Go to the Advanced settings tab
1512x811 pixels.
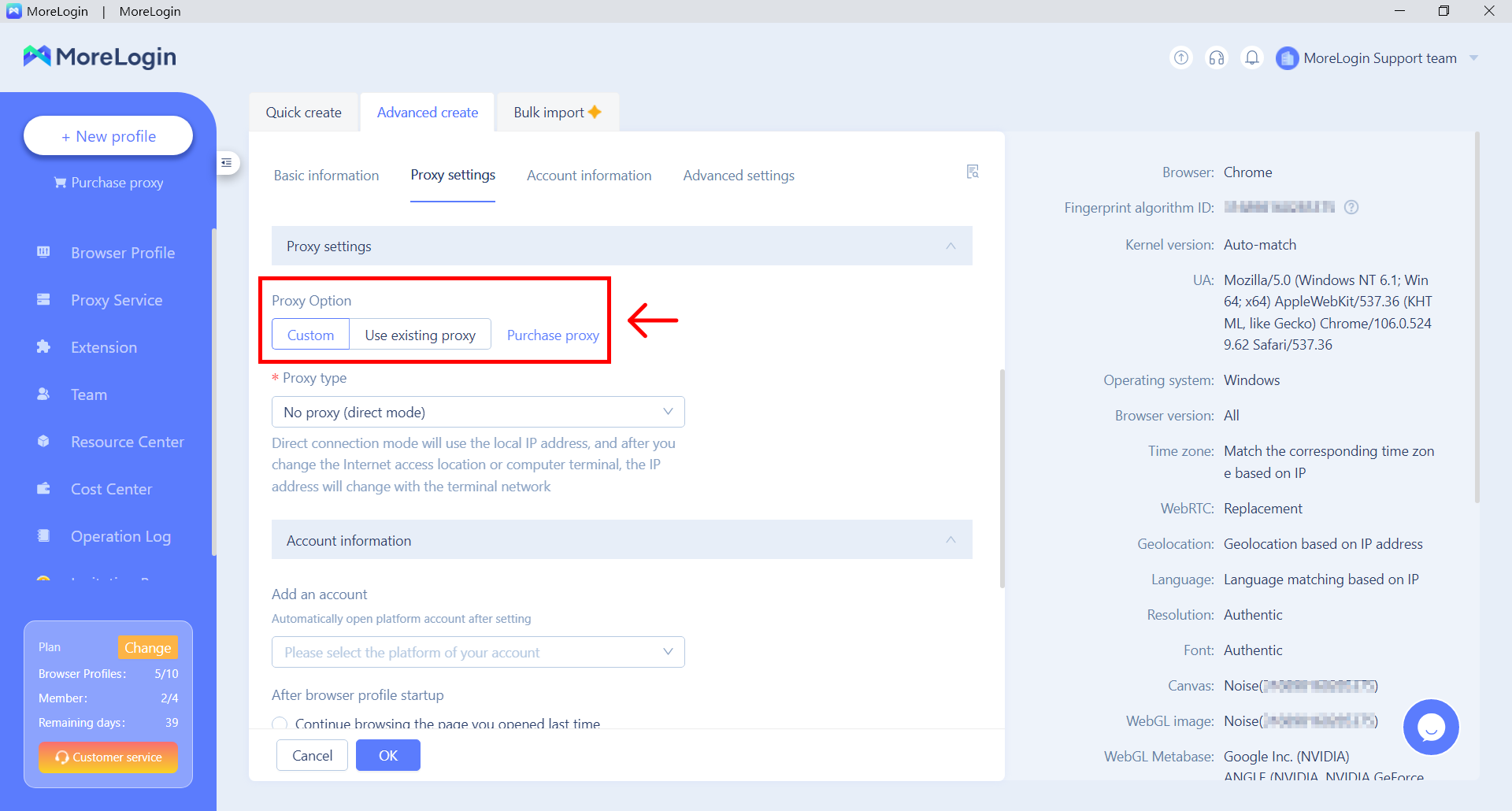pyautogui.click(x=738, y=176)
